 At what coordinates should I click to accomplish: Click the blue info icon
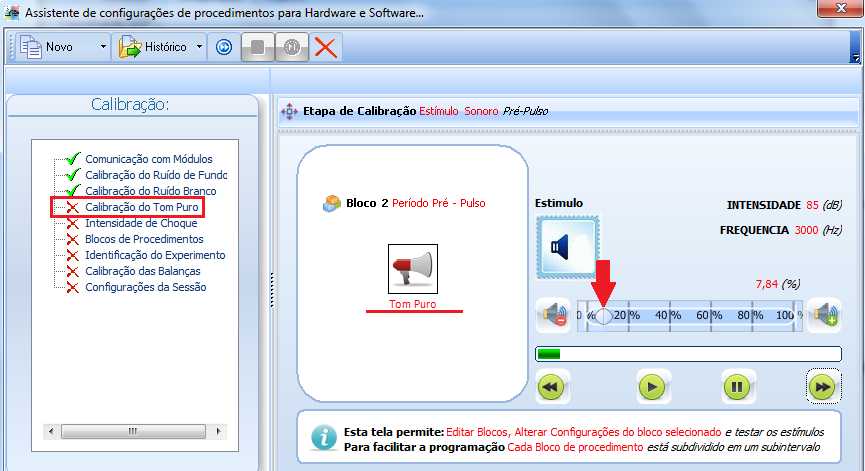coord(324,438)
